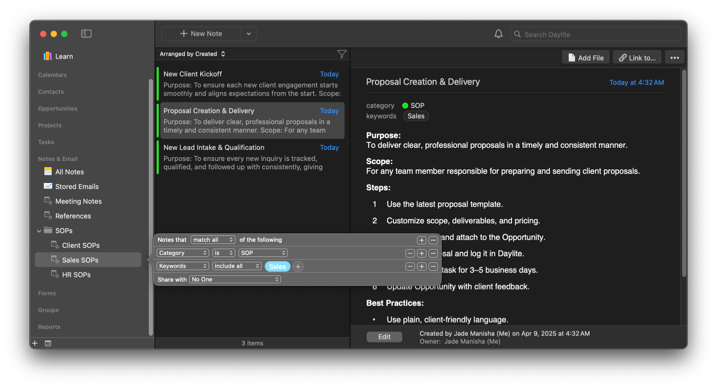Open the more options ellipsis button
The width and height of the screenshot is (717, 388).
(x=674, y=58)
